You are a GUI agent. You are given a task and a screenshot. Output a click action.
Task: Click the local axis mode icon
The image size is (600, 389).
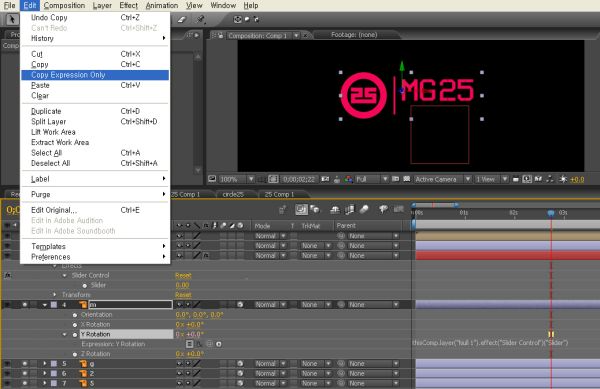point(237,19)
